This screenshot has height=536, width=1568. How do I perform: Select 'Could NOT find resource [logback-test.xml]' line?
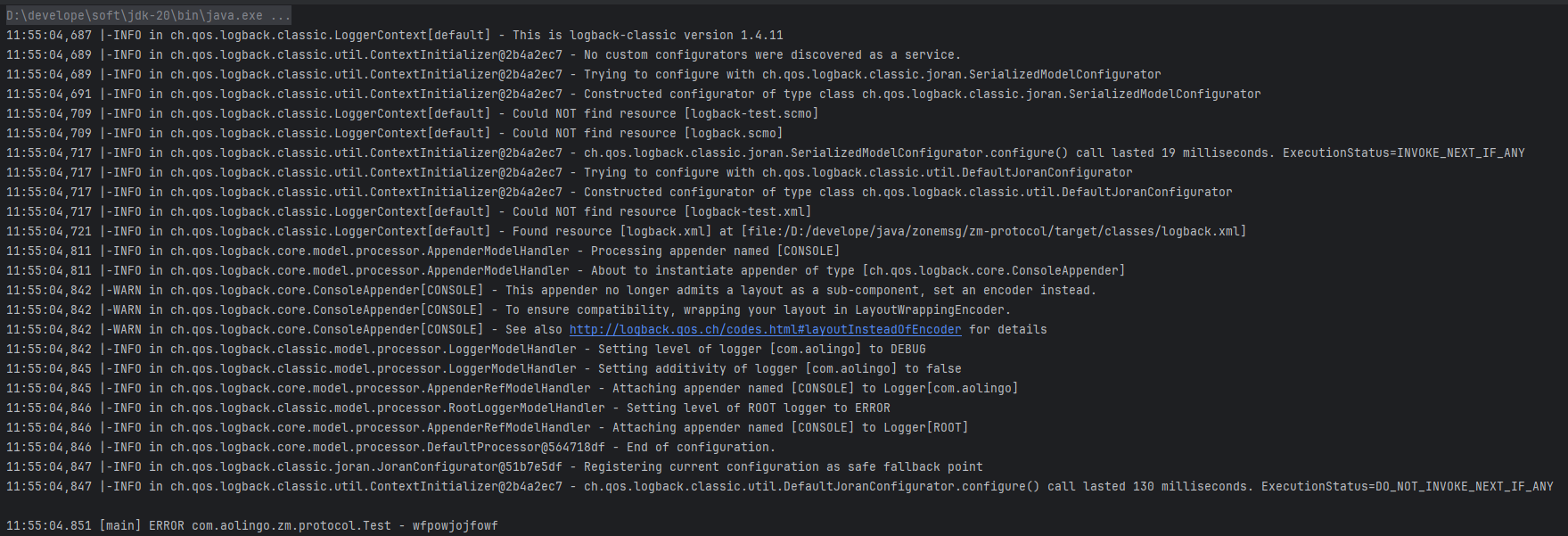(x=409, y=211)
